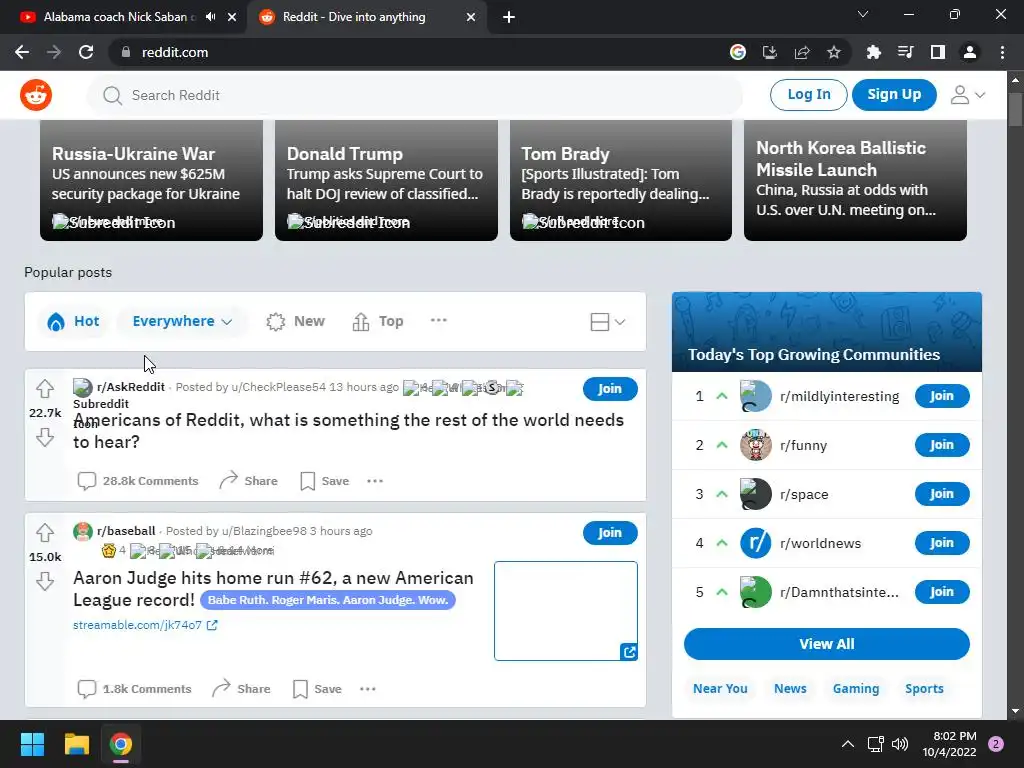Image resolution: width=1024 pixels, height=768 pixels.
Task: Click the Google icon in address bar
Action: coord(738,52)
